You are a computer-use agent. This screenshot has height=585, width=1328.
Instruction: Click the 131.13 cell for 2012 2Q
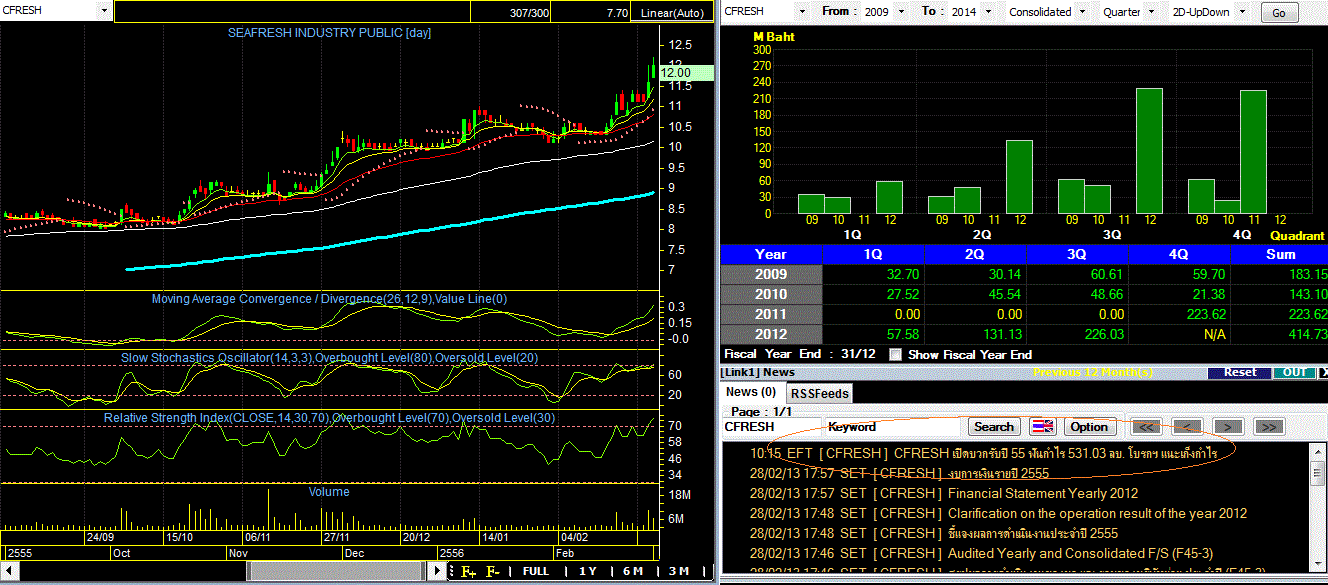[975, 334]
